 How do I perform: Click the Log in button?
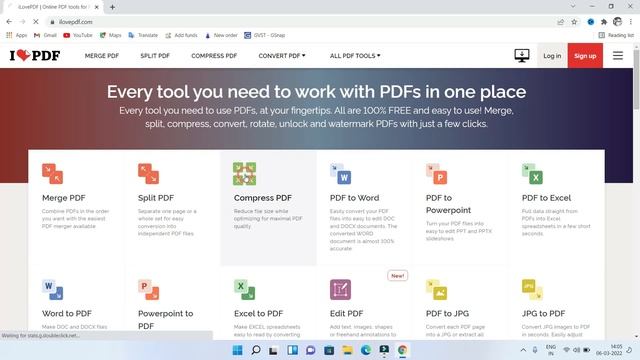point(552,56)
